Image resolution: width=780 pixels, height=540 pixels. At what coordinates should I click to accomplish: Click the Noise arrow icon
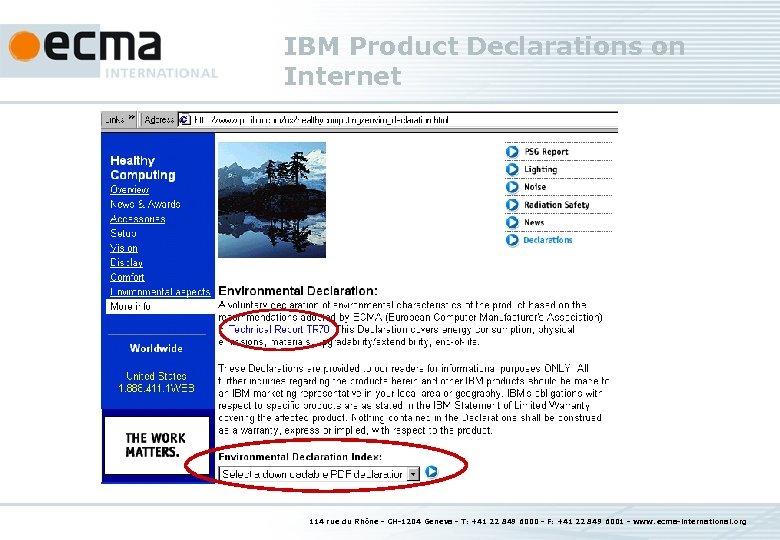512,187
